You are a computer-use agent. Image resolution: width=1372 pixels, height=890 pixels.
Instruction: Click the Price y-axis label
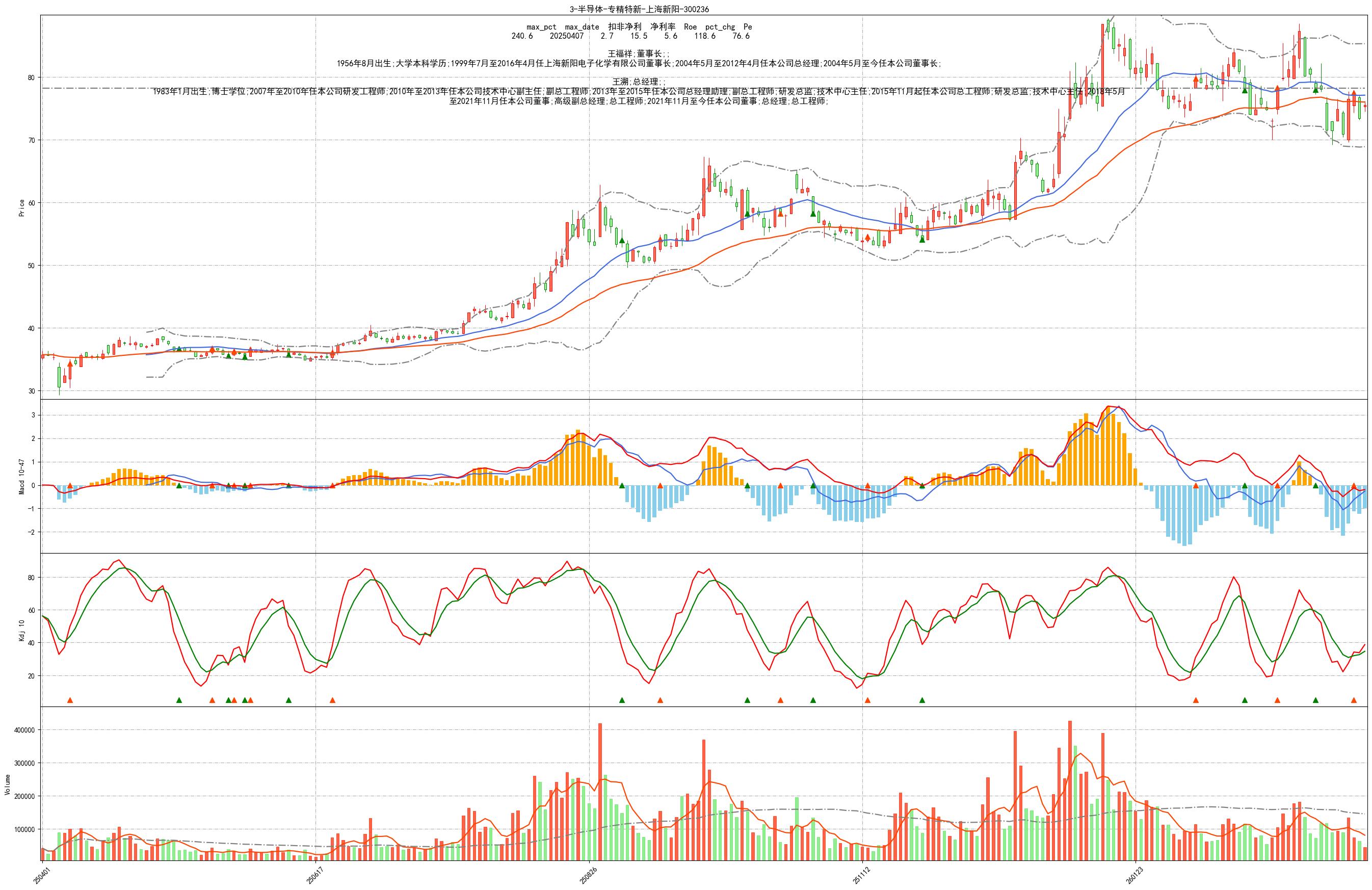click(22, 207)
